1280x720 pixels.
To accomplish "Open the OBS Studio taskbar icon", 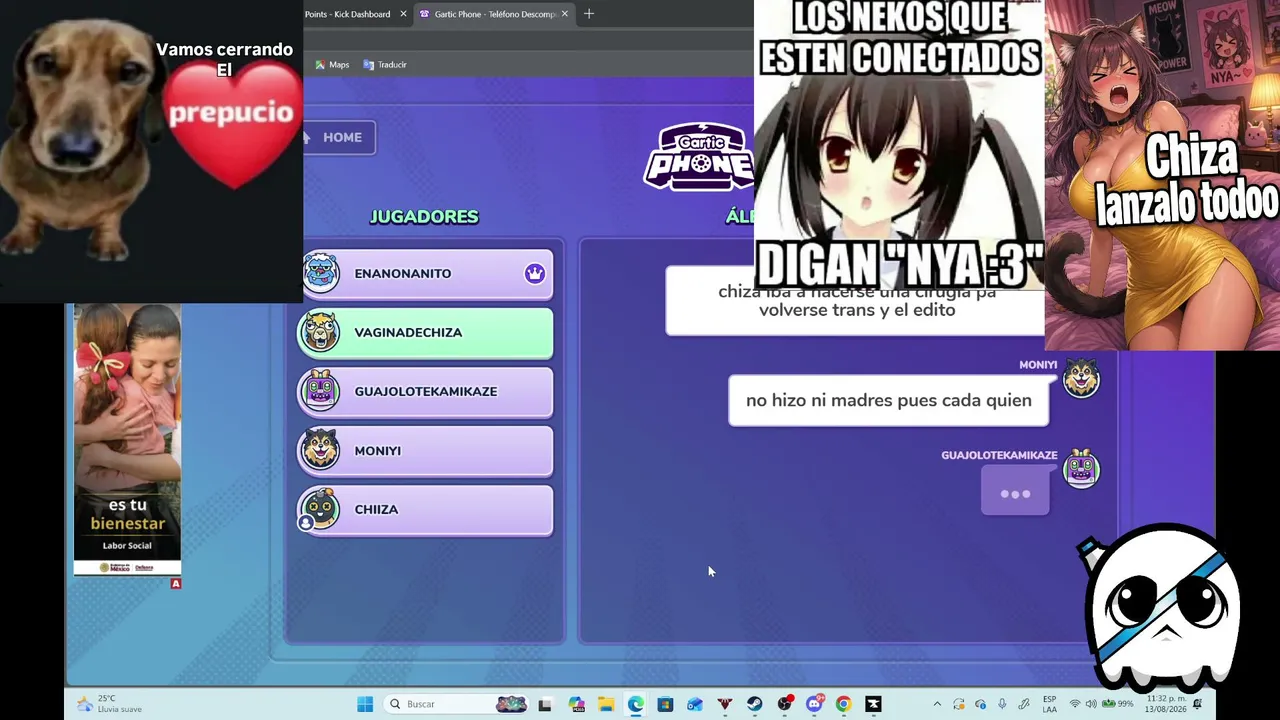I will click(x=785, y=704).
